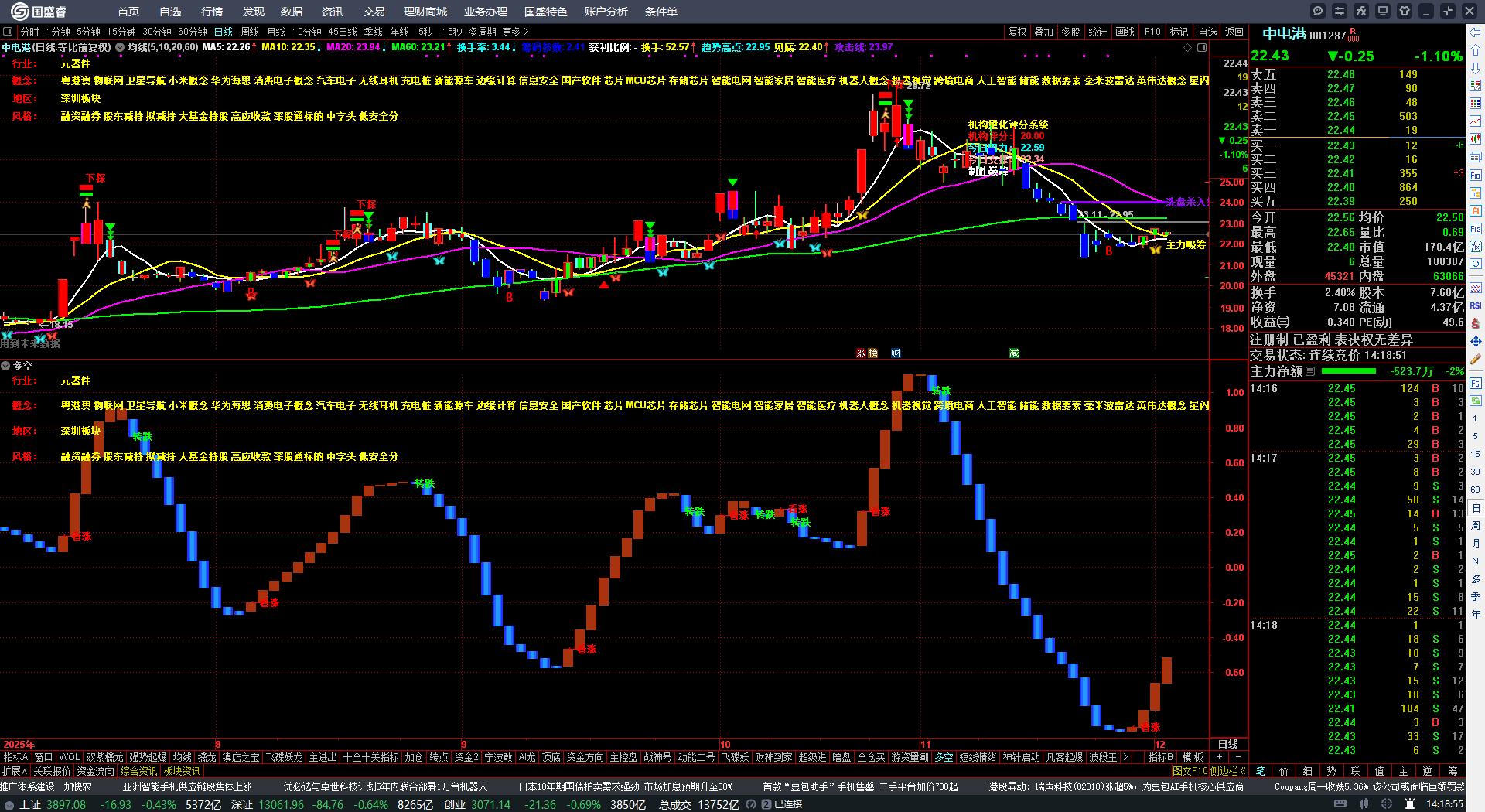This screenshot has height=812, width=1485.
Task: Toggle the small square icon before 分时
Action: 8,32
